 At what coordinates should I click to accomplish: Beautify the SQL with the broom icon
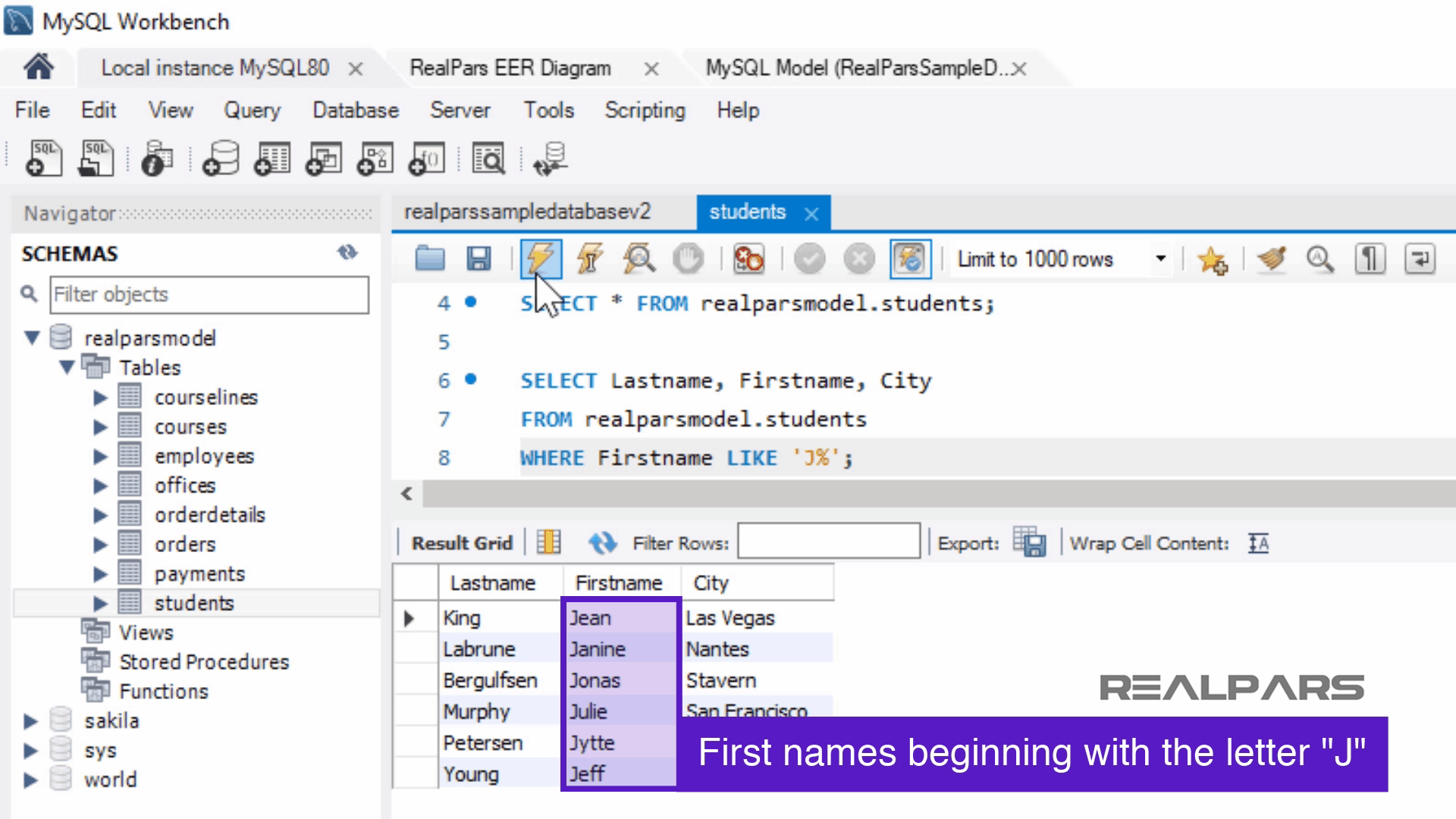(1272, 259)
